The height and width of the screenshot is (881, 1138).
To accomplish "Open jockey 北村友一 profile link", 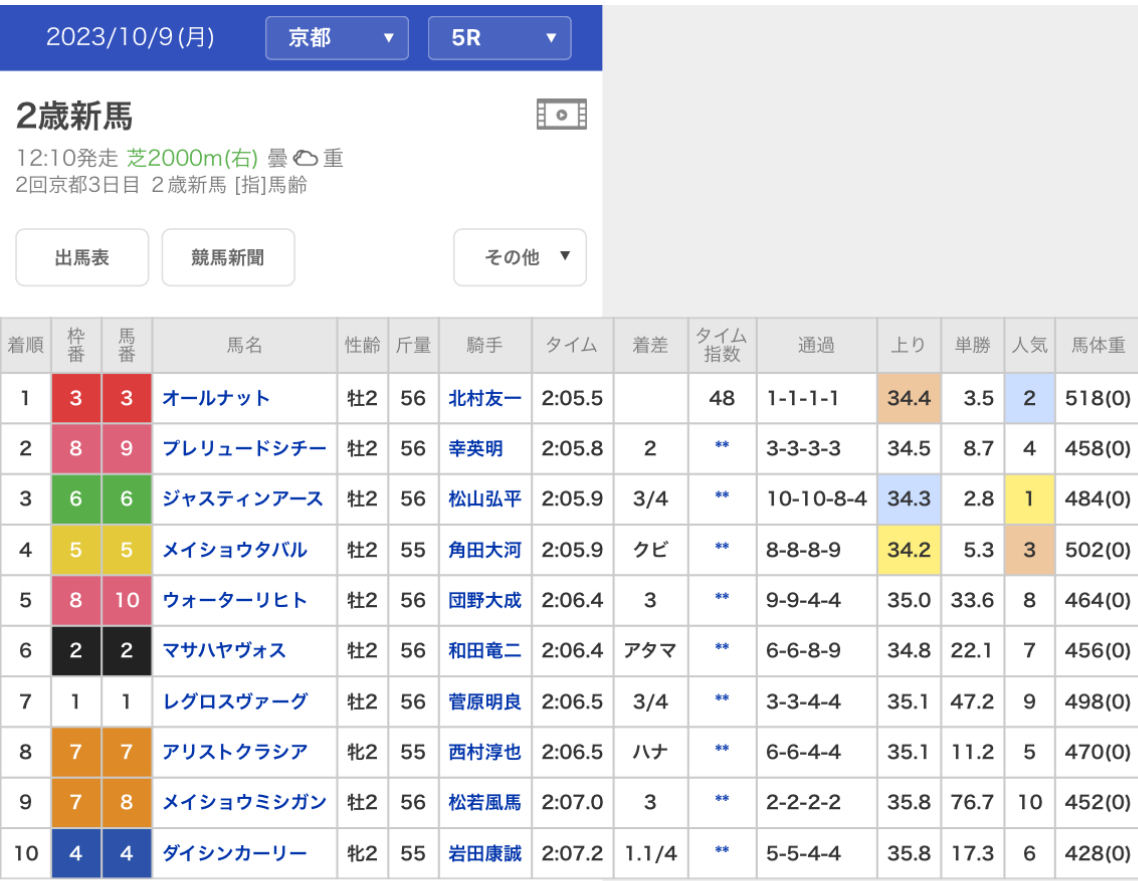I will pyautogui.click(x=485, y=398).
